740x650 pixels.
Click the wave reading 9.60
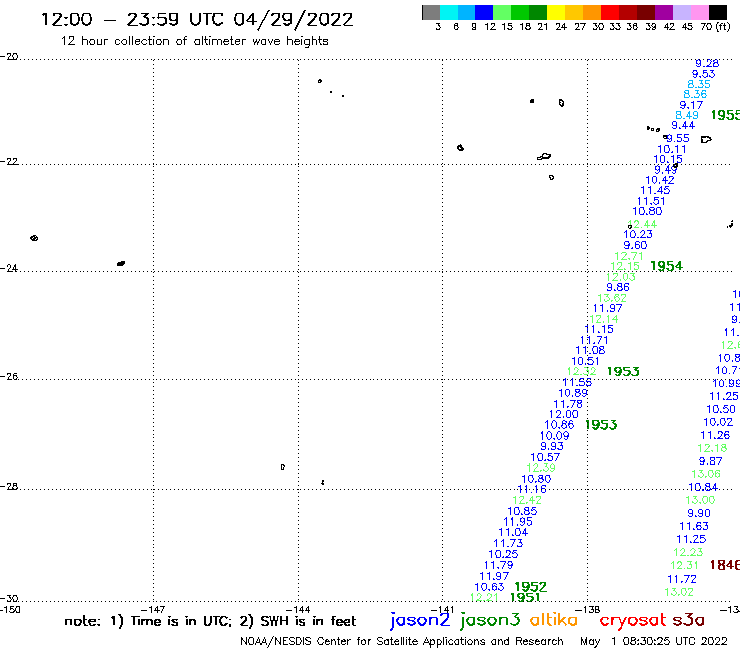pyautogui.click(x=635, y=245)
